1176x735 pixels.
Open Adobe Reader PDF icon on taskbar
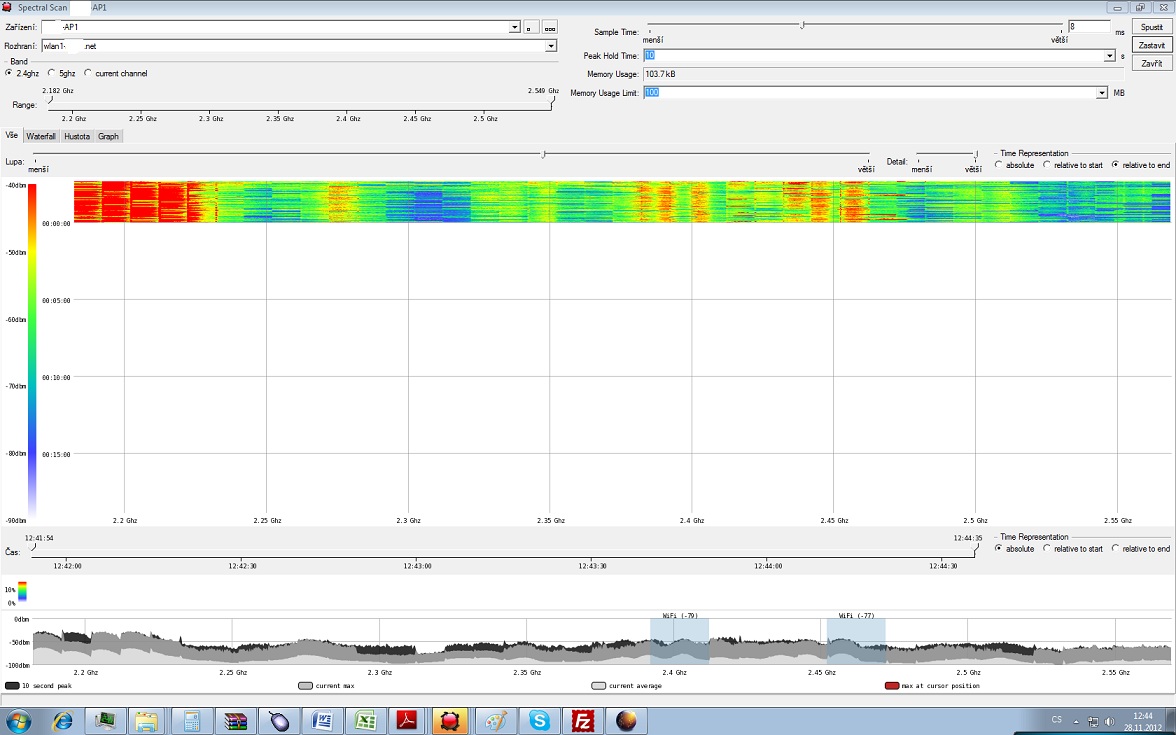408,722
